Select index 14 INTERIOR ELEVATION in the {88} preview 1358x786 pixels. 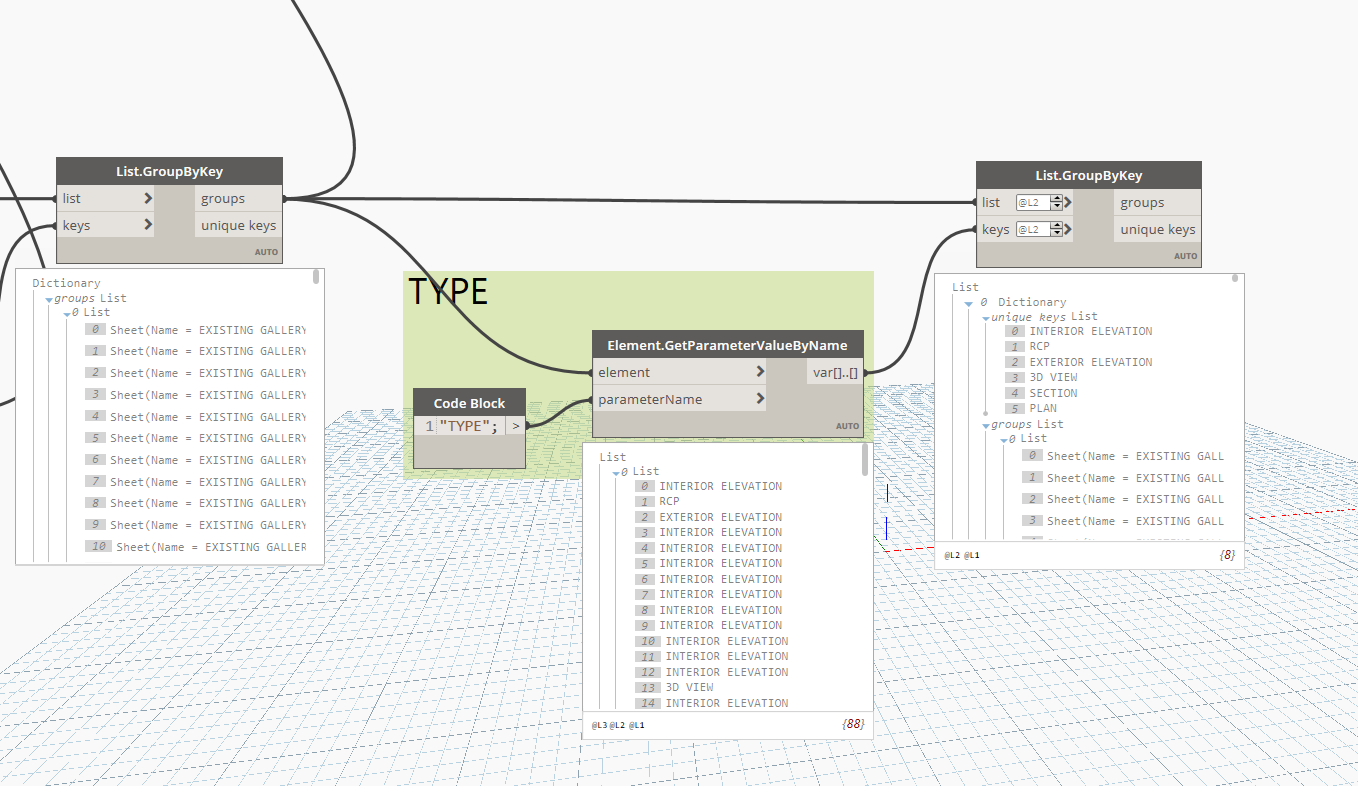pos(711,703)
